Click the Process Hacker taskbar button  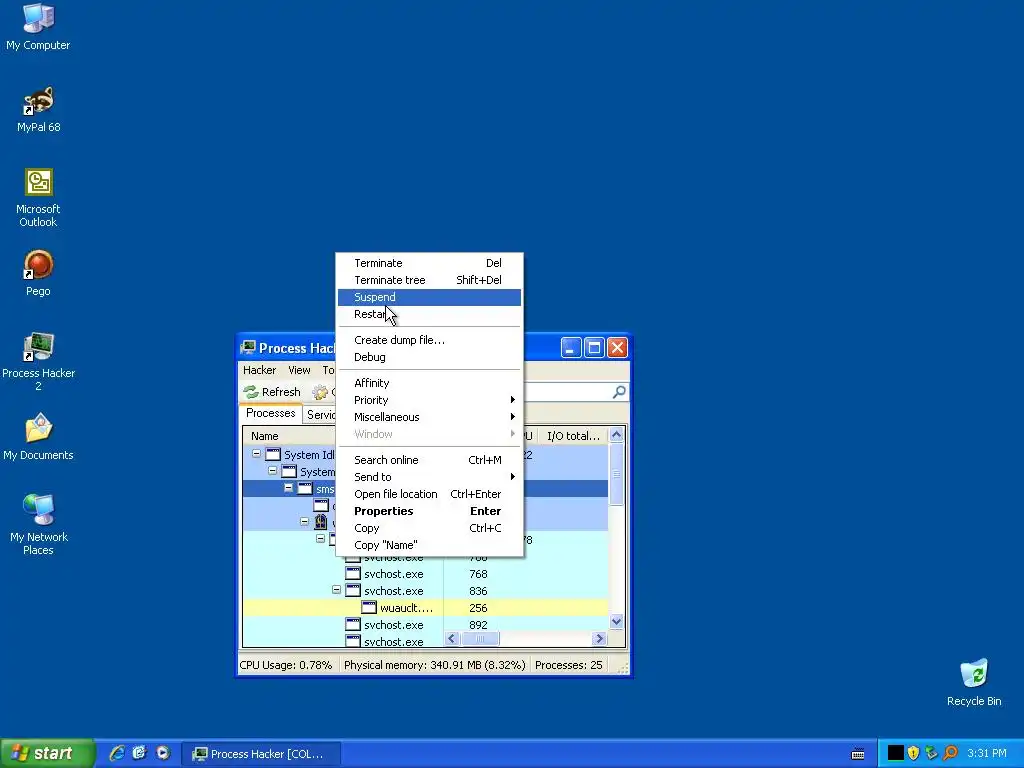pos(260,754)
